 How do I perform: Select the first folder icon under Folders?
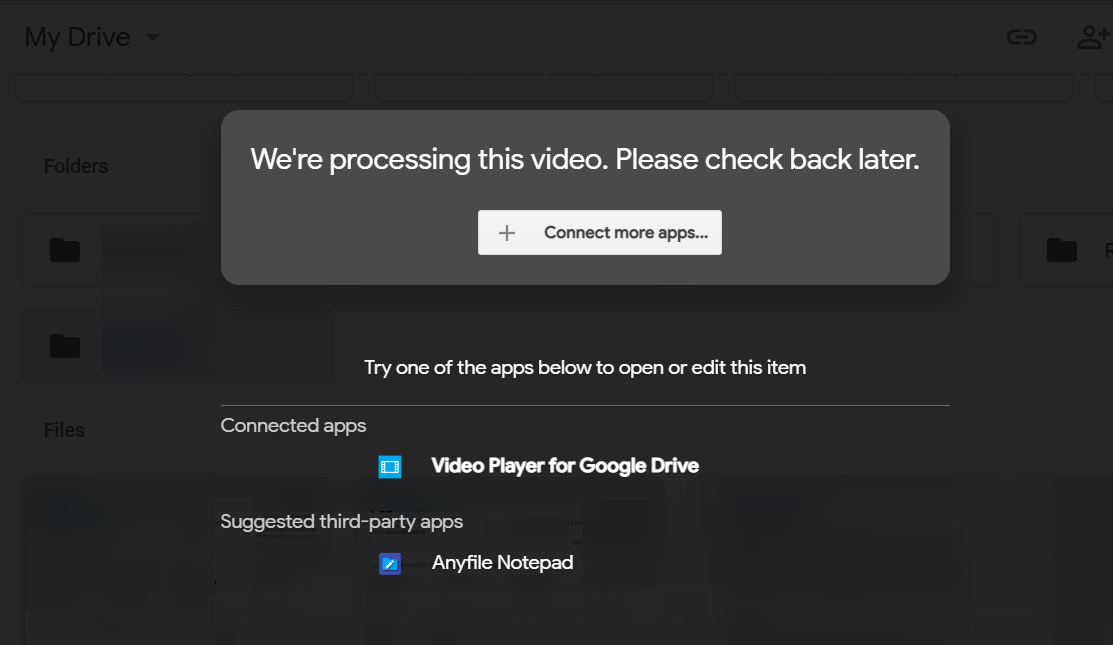point(65,250)
